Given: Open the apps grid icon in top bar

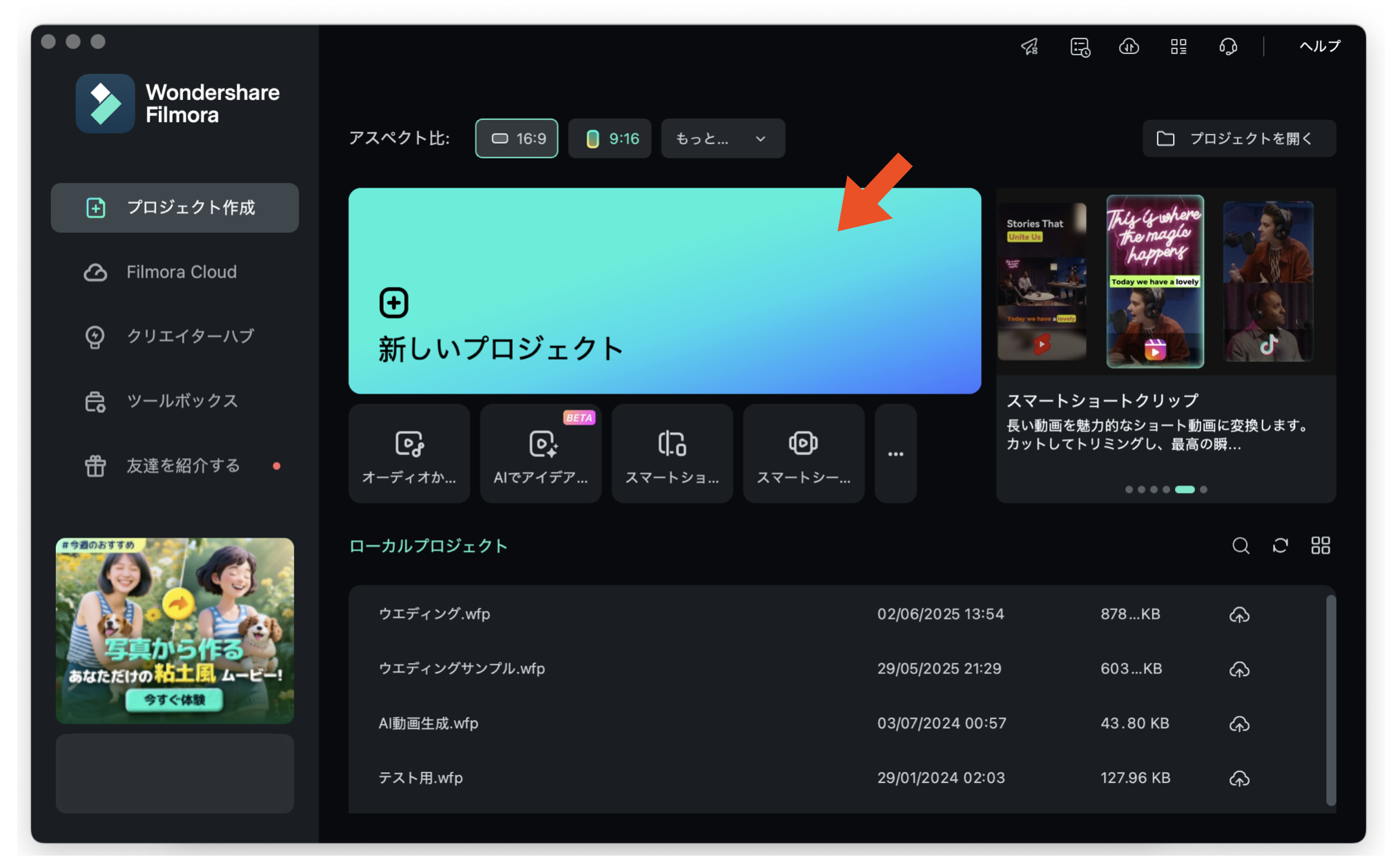Looking at the screenshot, I should click(x=1178, y=46).
